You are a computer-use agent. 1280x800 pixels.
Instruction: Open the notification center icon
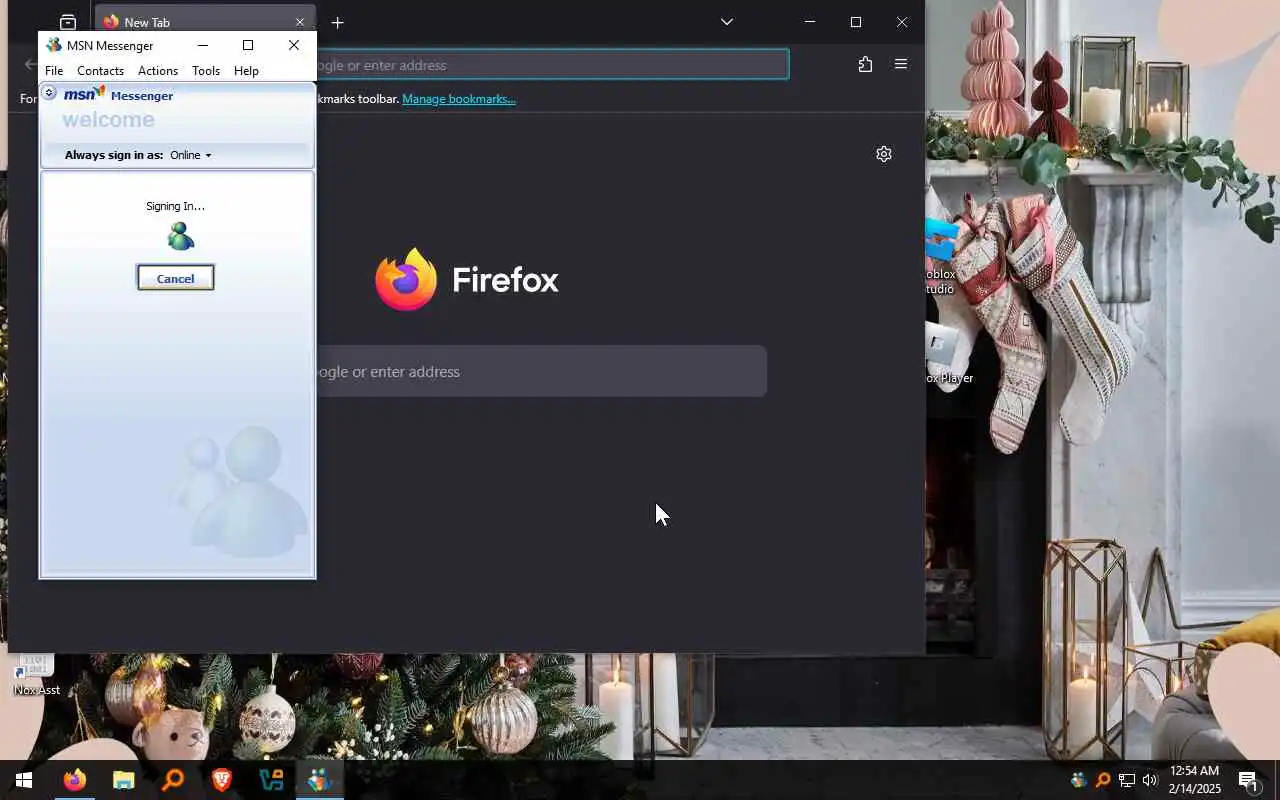pyautogui.click(x=1248, y=780)
